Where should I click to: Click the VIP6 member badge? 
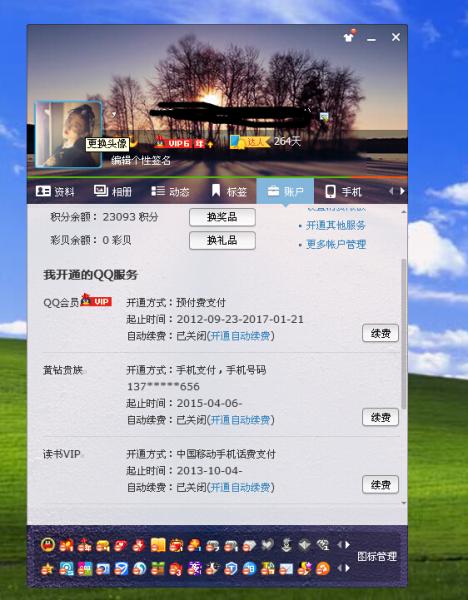[184, 143]
